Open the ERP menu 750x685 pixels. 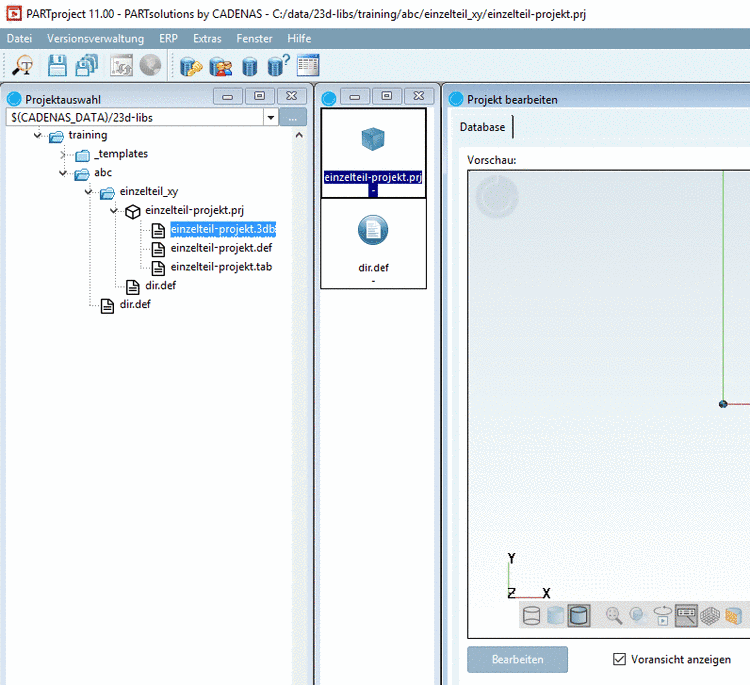pos(168,38)
